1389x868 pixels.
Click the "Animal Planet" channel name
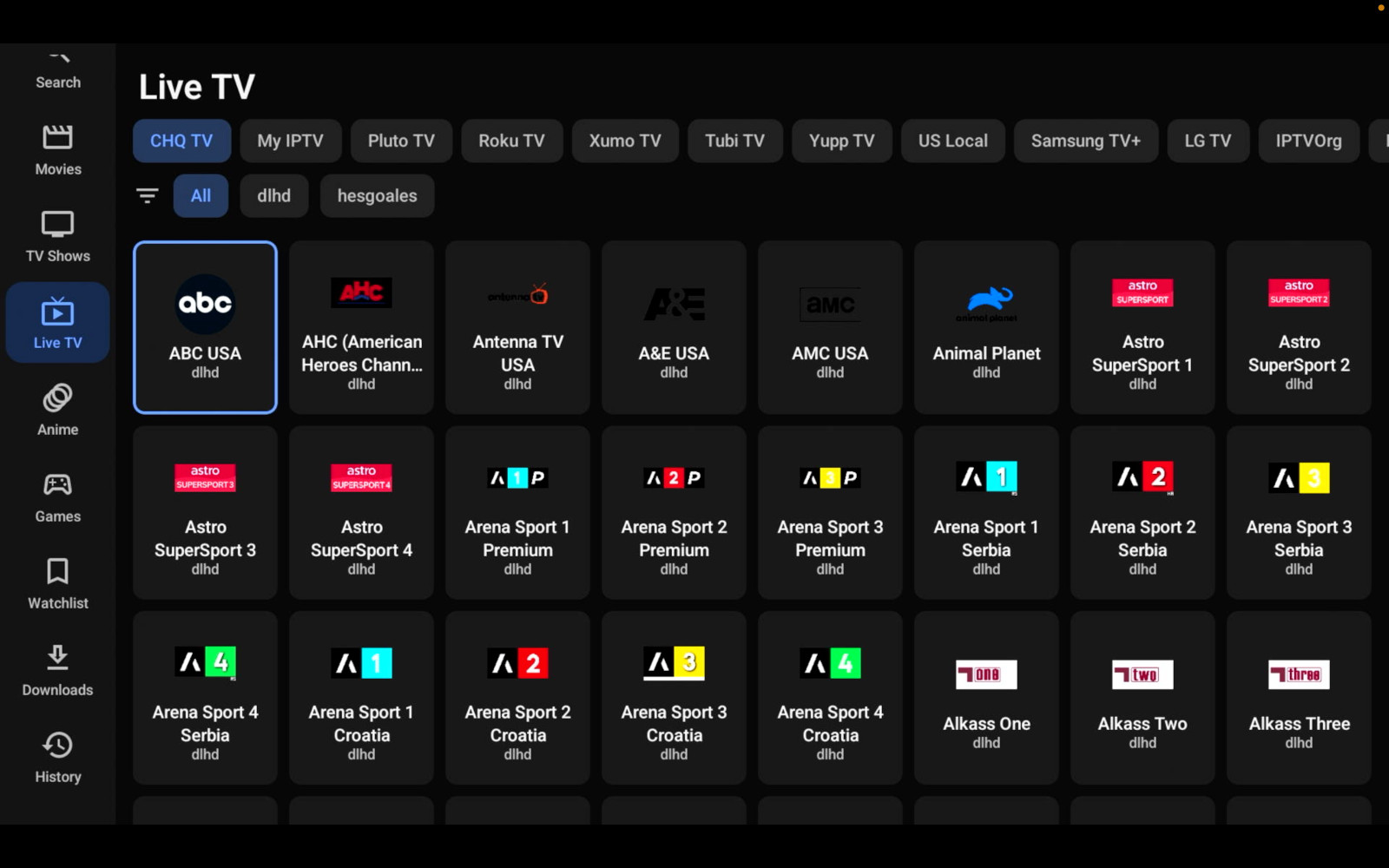(x=986, y=353)
